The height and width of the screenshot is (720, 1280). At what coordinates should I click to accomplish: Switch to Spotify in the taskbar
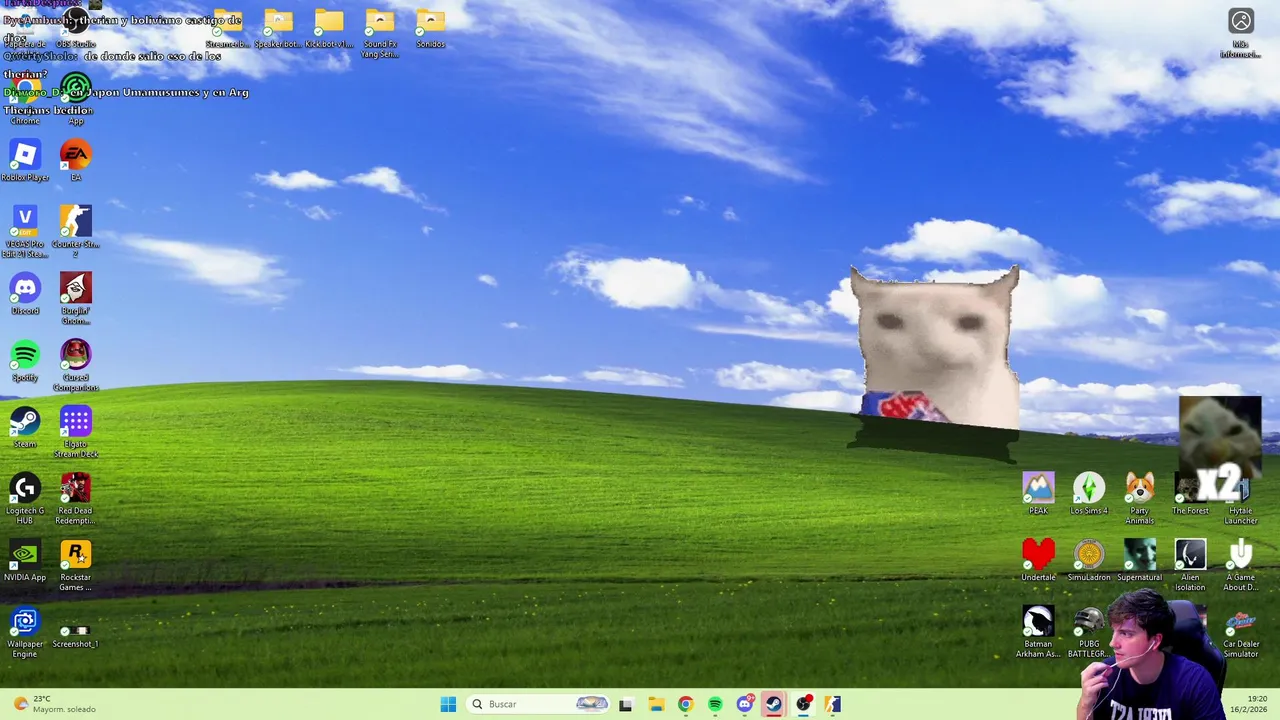click(715, 704)
